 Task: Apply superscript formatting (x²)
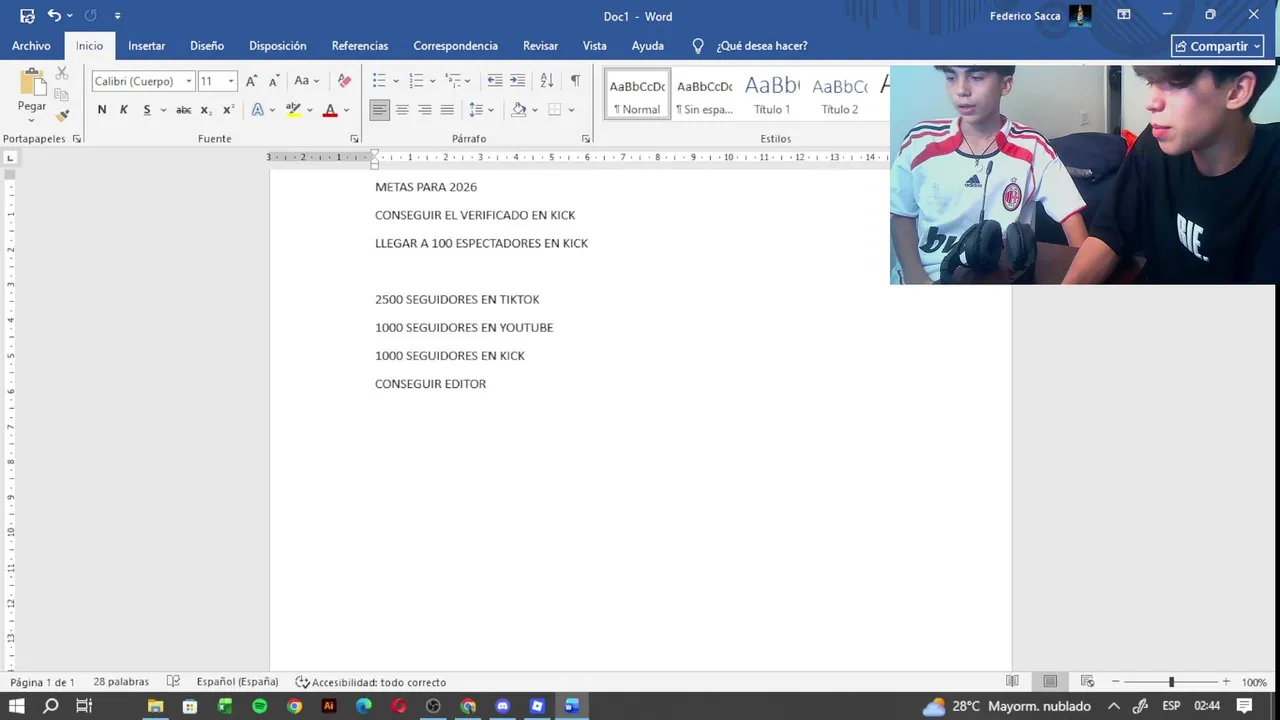click(228, 110)
